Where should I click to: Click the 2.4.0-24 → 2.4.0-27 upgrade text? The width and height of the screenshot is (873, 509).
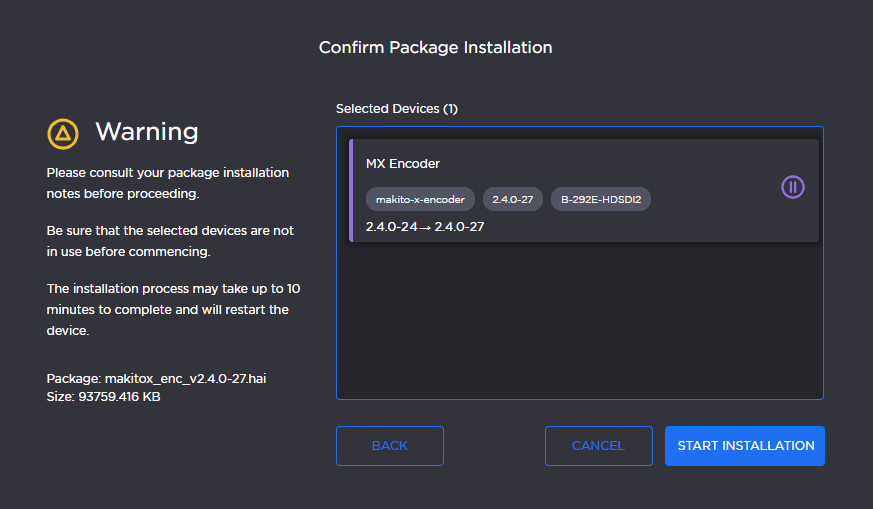click(425, 227)
